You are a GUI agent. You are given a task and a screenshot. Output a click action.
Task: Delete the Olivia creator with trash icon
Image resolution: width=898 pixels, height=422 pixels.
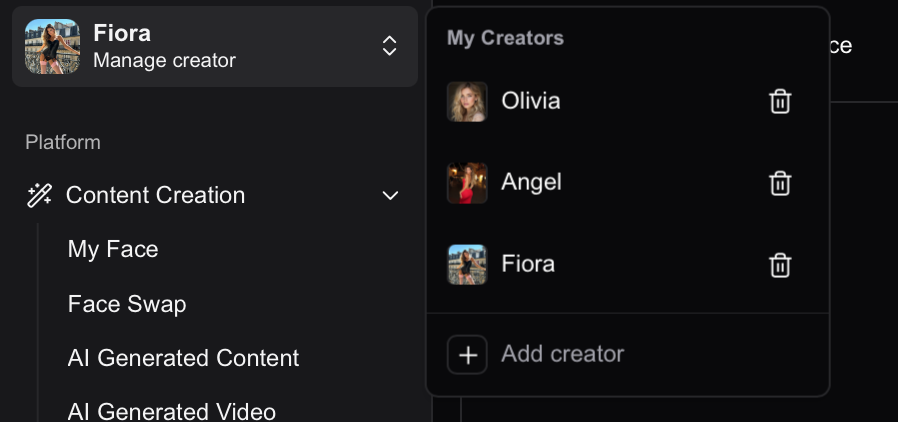coord(780,101)
